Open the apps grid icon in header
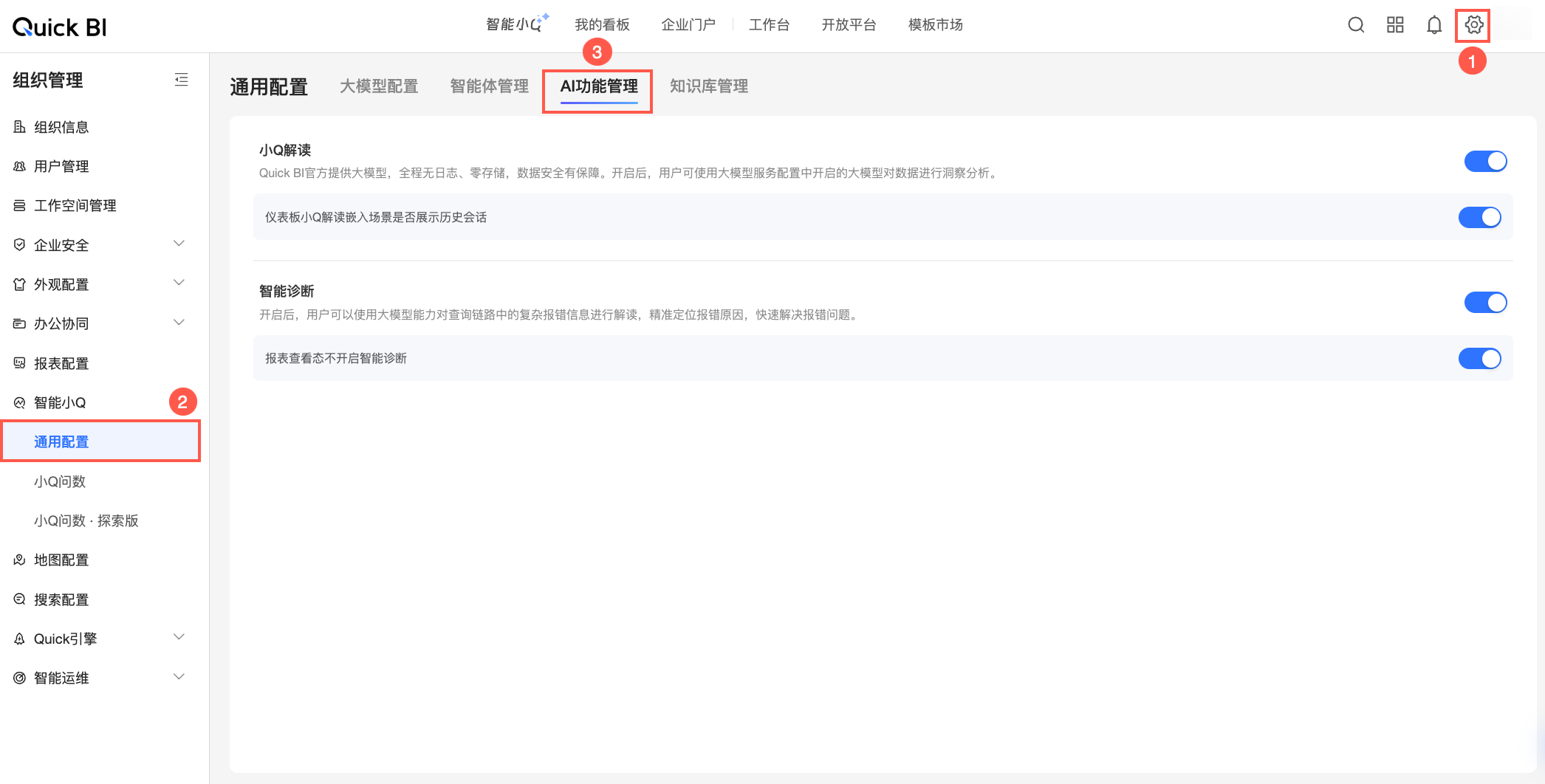This screenshot has height=784, width=1545. pos(1395,25)
